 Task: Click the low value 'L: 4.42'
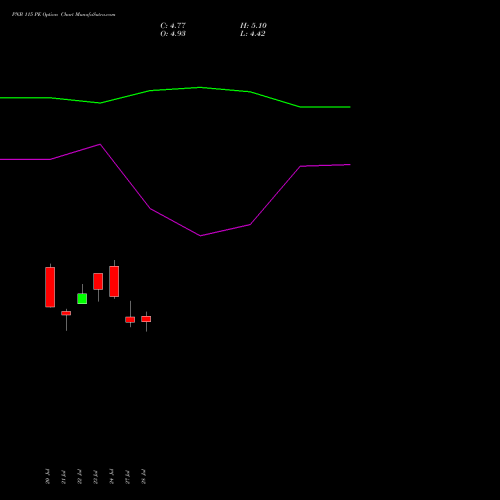(253, 34)
